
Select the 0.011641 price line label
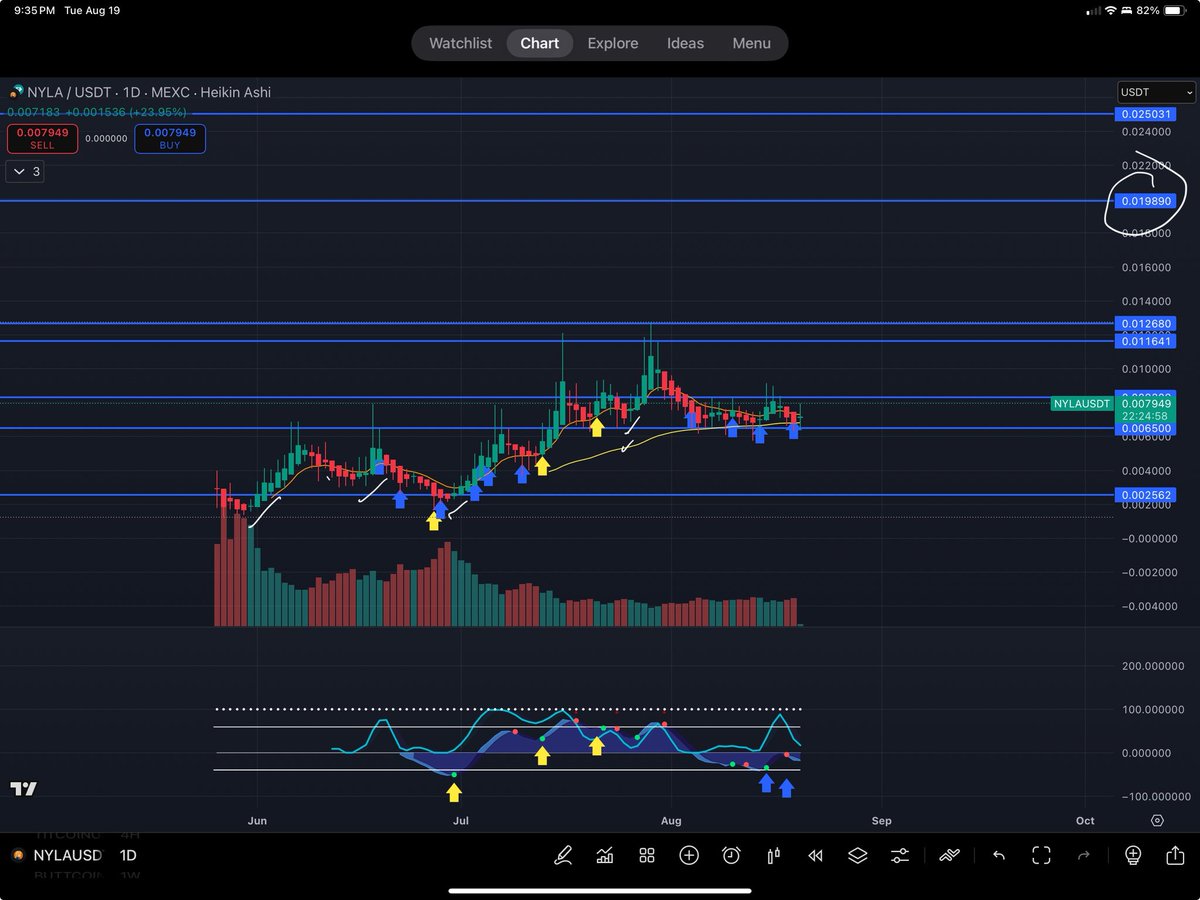[x=1146, y=341]
